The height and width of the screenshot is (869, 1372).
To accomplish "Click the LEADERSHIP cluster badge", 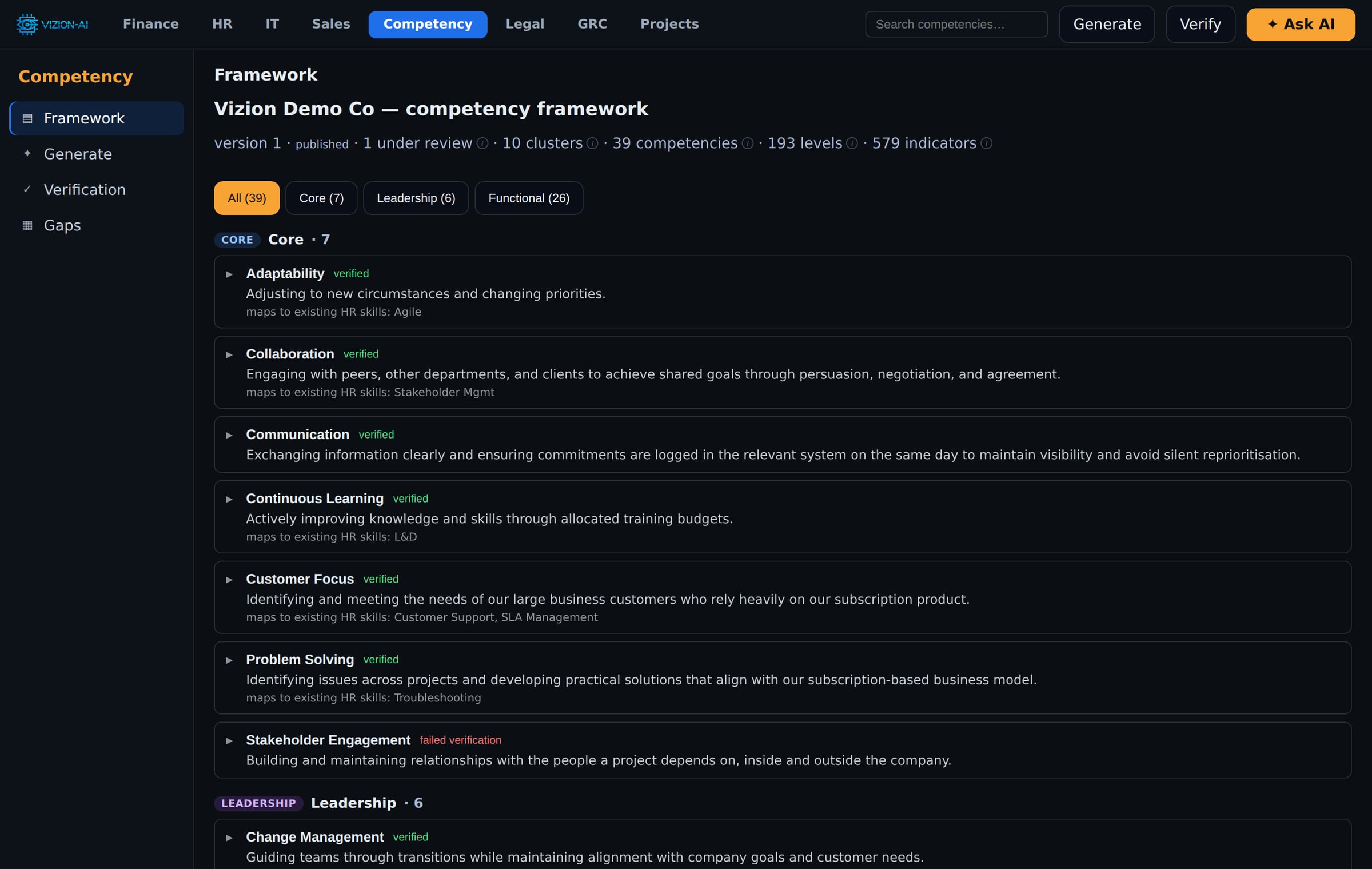I will pyautogui.click(x=258, y=803).
